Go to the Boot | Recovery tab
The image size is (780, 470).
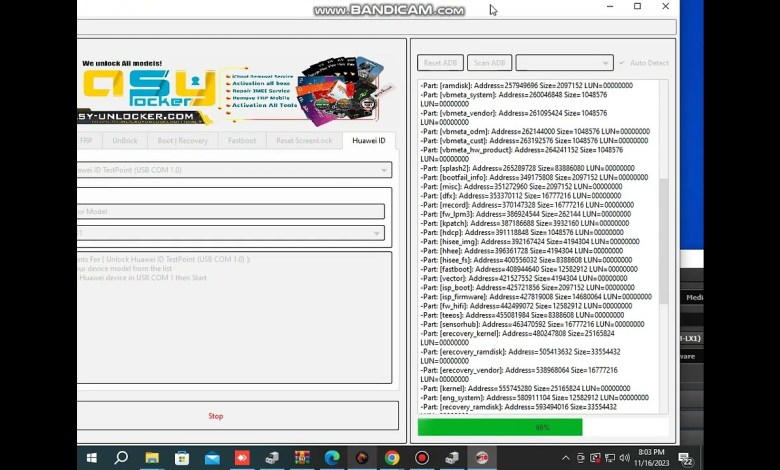click(182, 141)
